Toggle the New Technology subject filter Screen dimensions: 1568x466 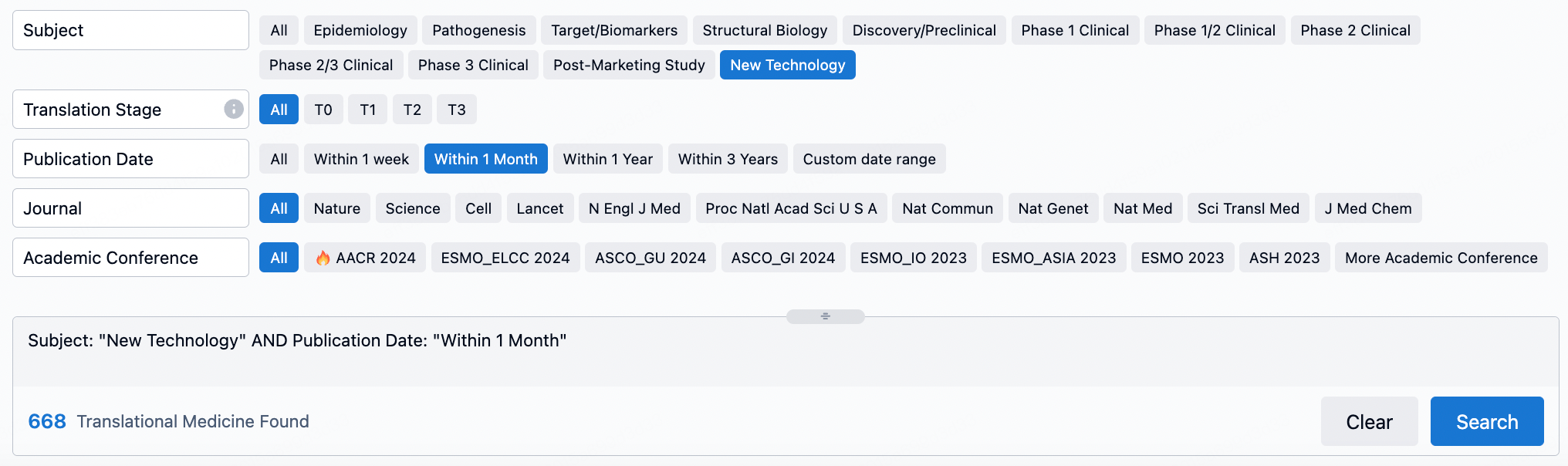click(x=787, y=65)
